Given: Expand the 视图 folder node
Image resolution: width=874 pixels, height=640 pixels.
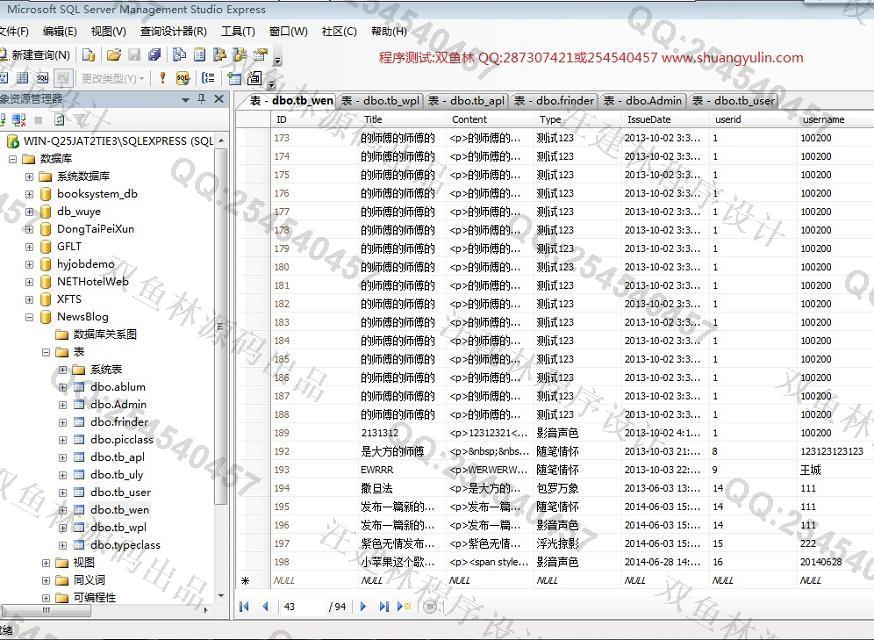Looking at the screenshot, I should (x=46, y=563).
